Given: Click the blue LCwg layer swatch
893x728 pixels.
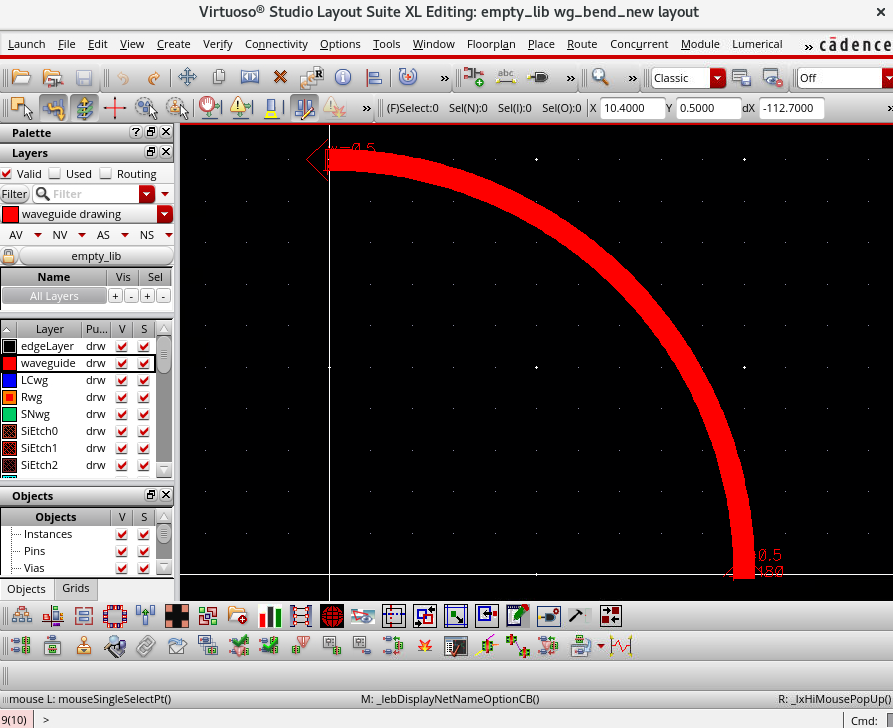Looking at the screenshot, I should tap(10, 380).
